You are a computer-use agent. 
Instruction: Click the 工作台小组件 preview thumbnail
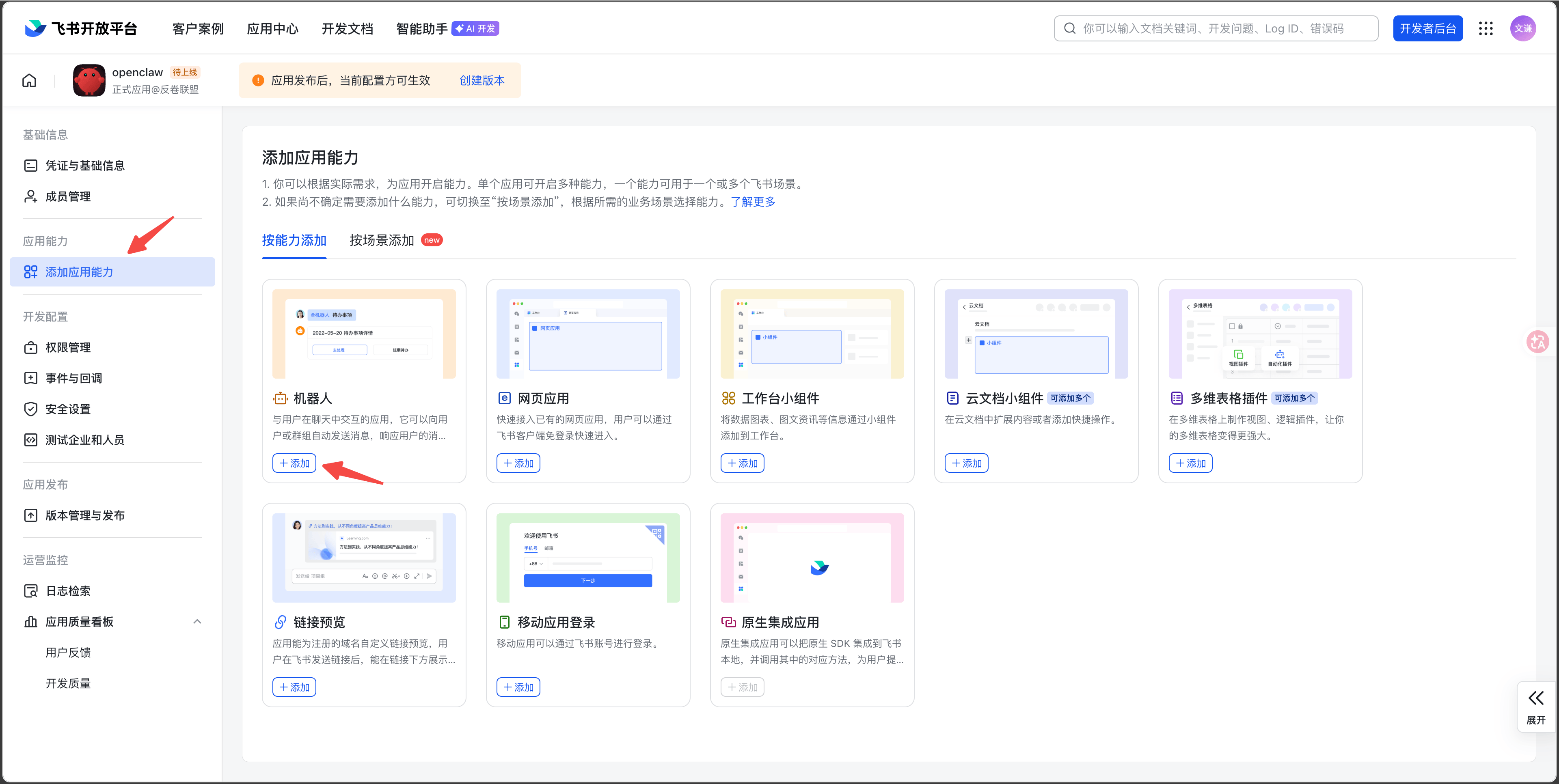(x=812, y=334)
